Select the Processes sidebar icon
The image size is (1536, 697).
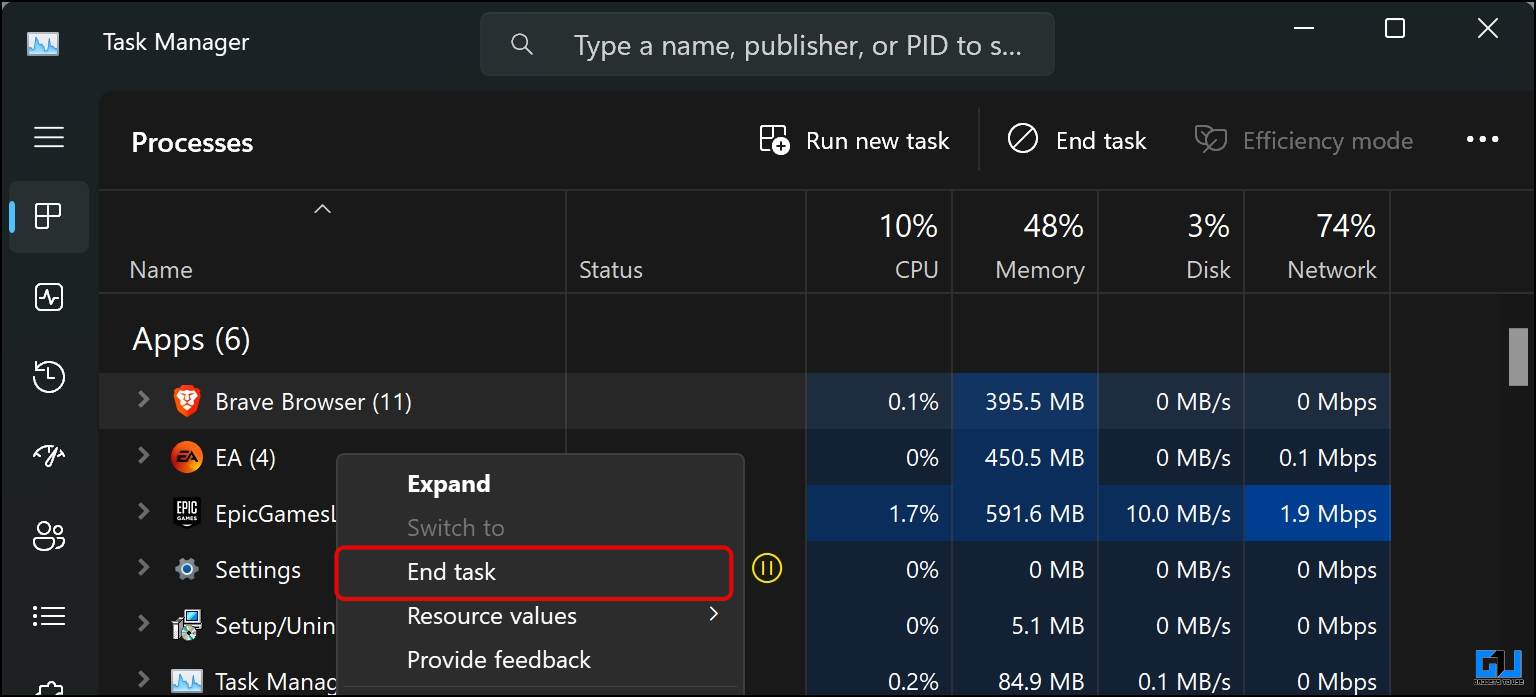(48, 217)
